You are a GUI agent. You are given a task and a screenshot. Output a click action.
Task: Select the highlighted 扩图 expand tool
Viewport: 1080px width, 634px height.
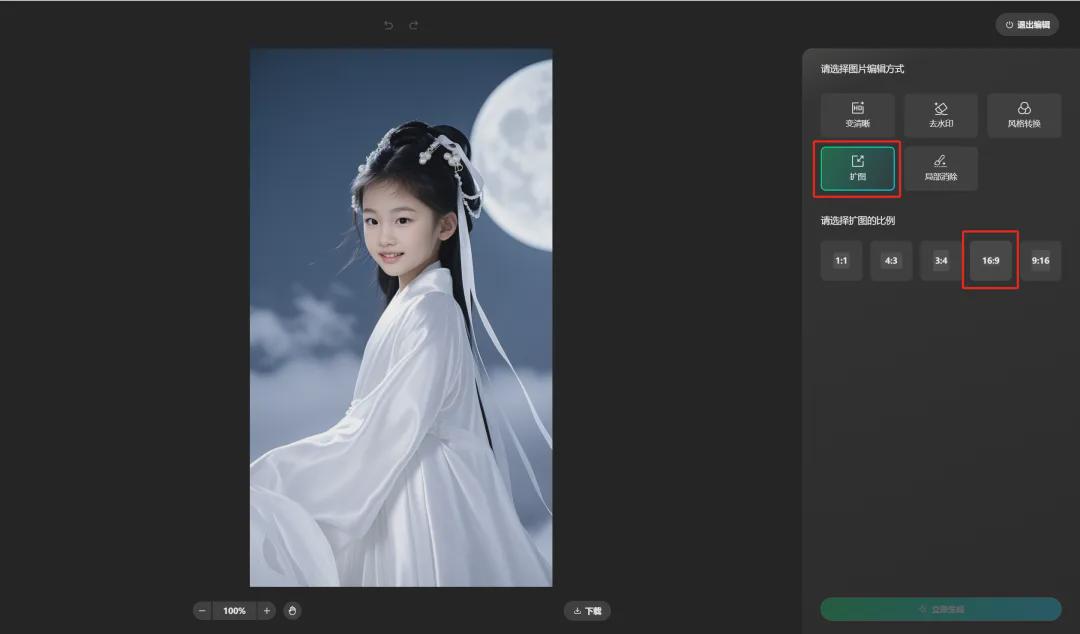[857, 168]
